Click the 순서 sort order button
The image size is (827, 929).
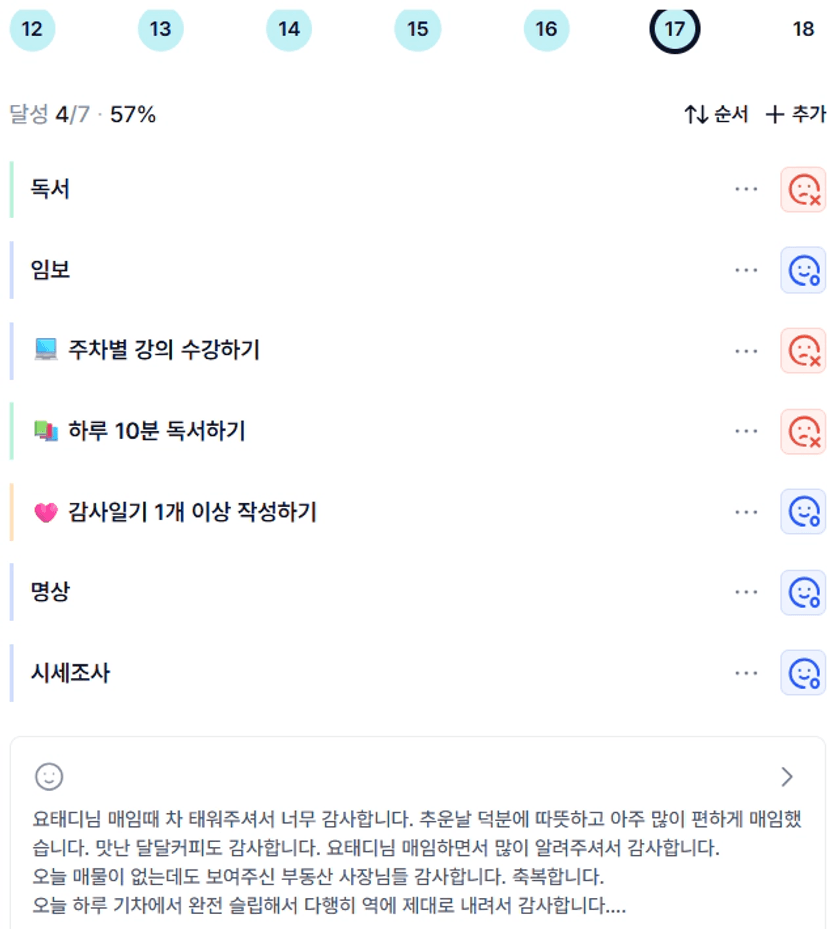(x=716, y=115)
